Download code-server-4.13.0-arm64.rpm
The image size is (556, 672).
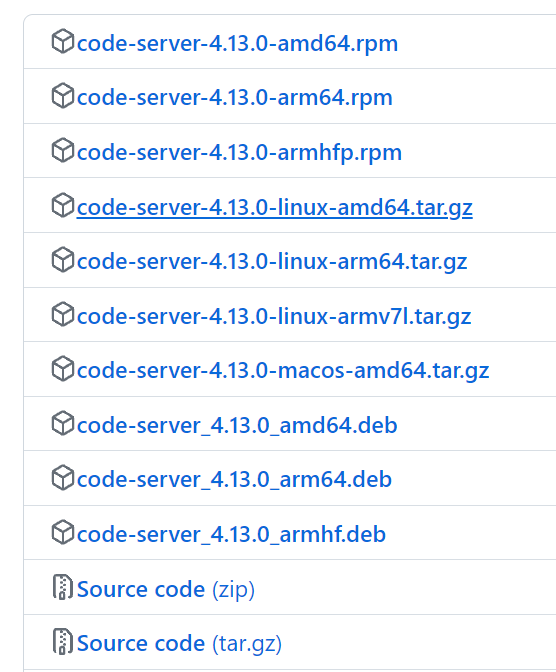(x=234, y=97)
